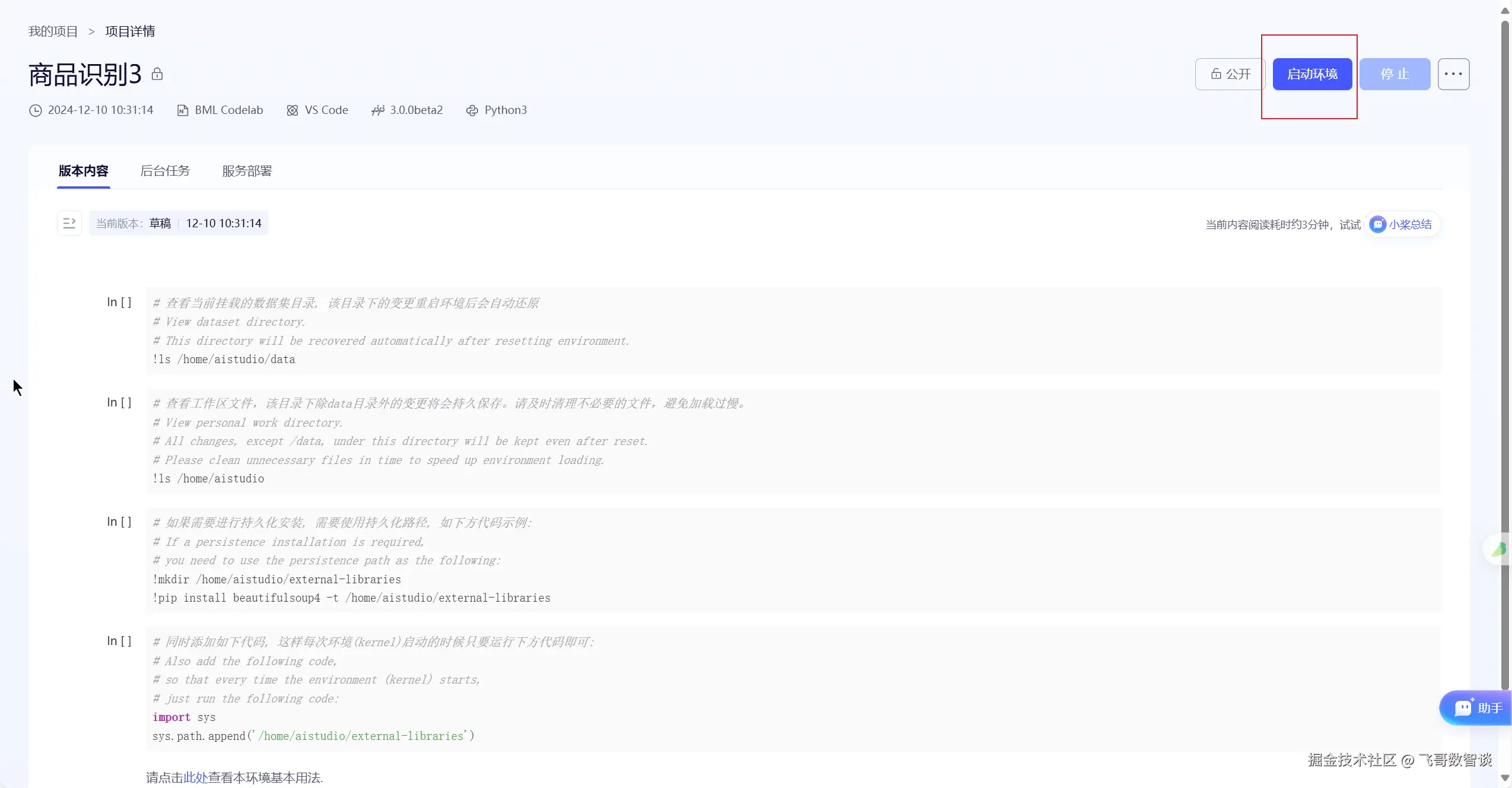Click the 此处 usage guide link

pyautogui.click(x=195, y=777)
